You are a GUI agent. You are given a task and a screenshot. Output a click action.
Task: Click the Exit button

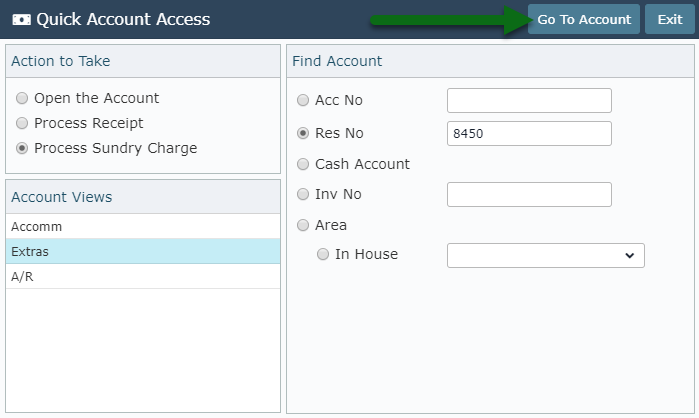(x=670, y=19)
